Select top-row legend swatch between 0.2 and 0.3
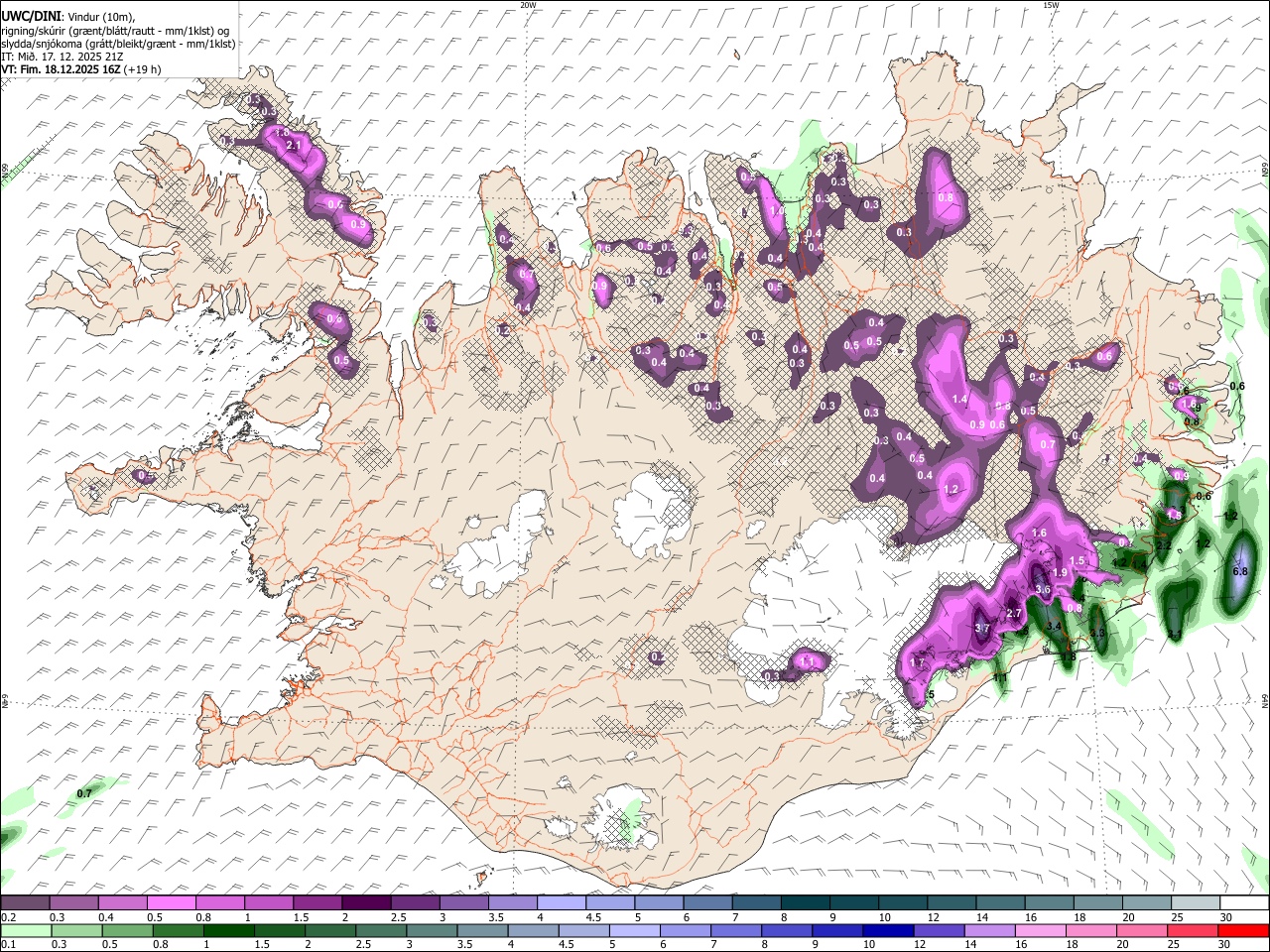This screenshot has width=1270, height=952. pyautogui.click(x=25, y=902)
